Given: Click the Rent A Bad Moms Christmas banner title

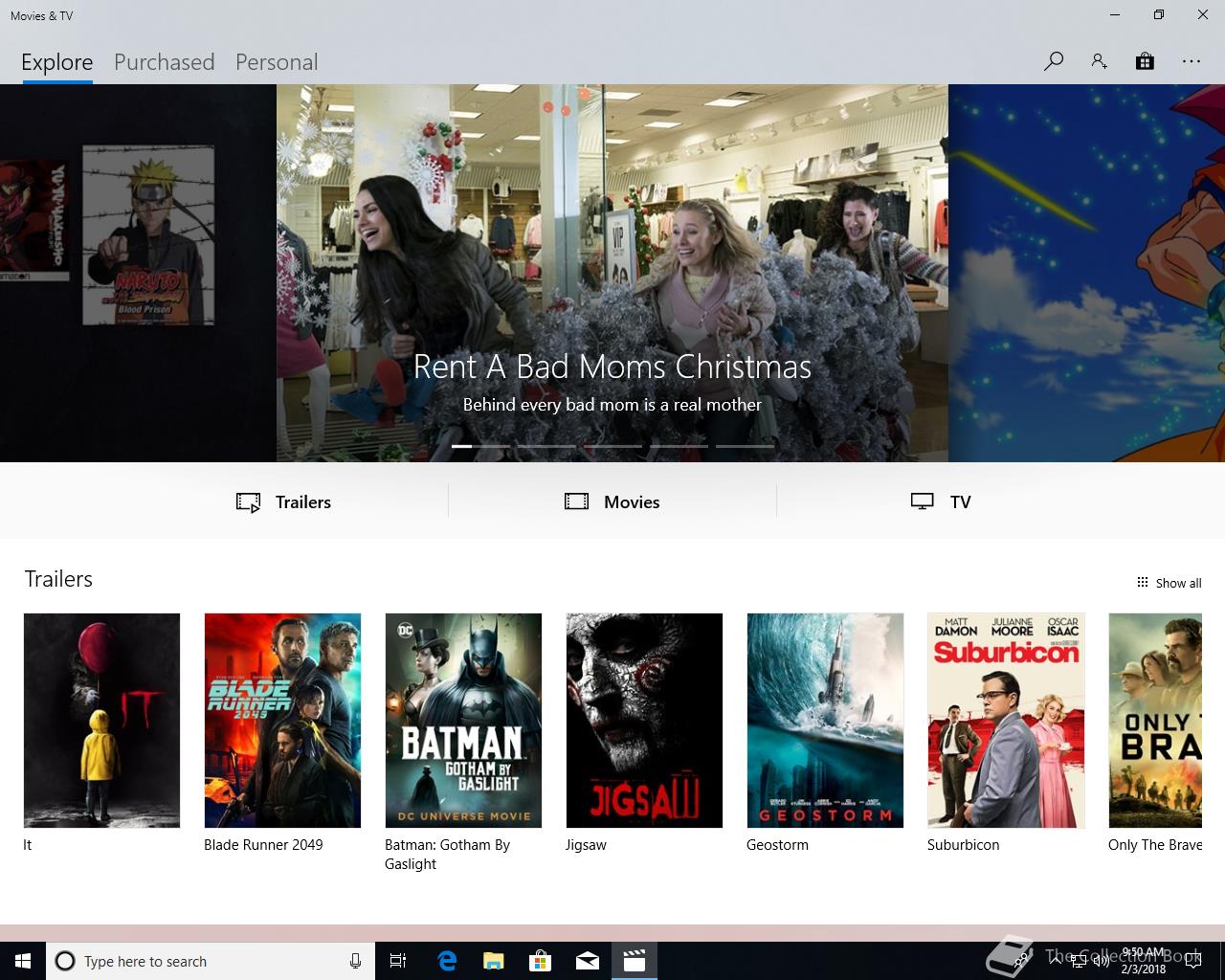Looking at the screenshot, I should [612, 367].
